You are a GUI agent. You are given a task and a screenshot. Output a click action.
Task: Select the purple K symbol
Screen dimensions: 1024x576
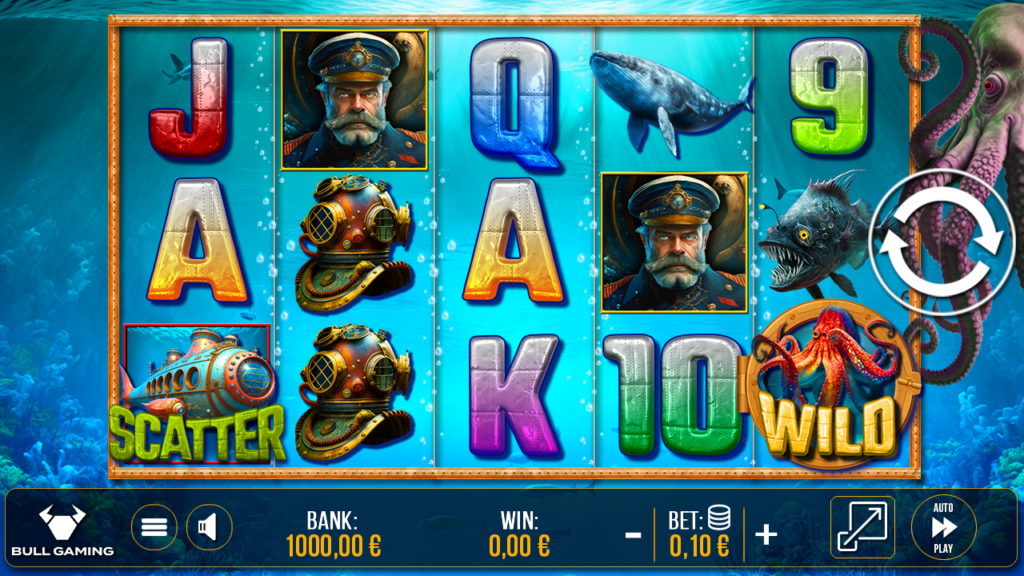[514, 396]
